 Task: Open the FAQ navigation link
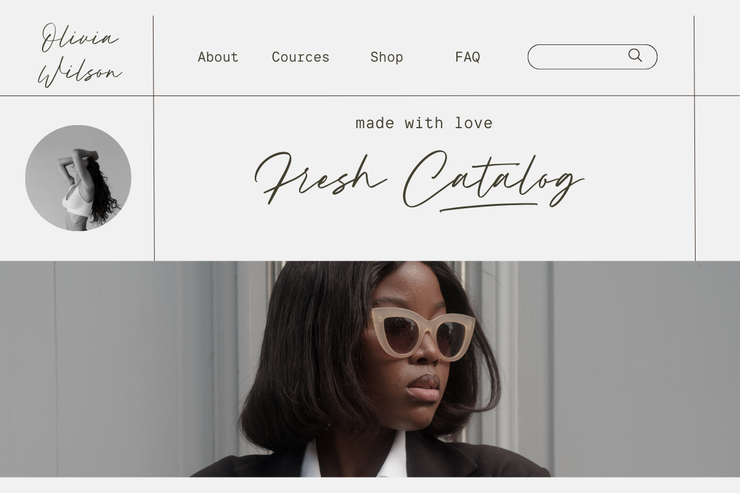(467, 57)
